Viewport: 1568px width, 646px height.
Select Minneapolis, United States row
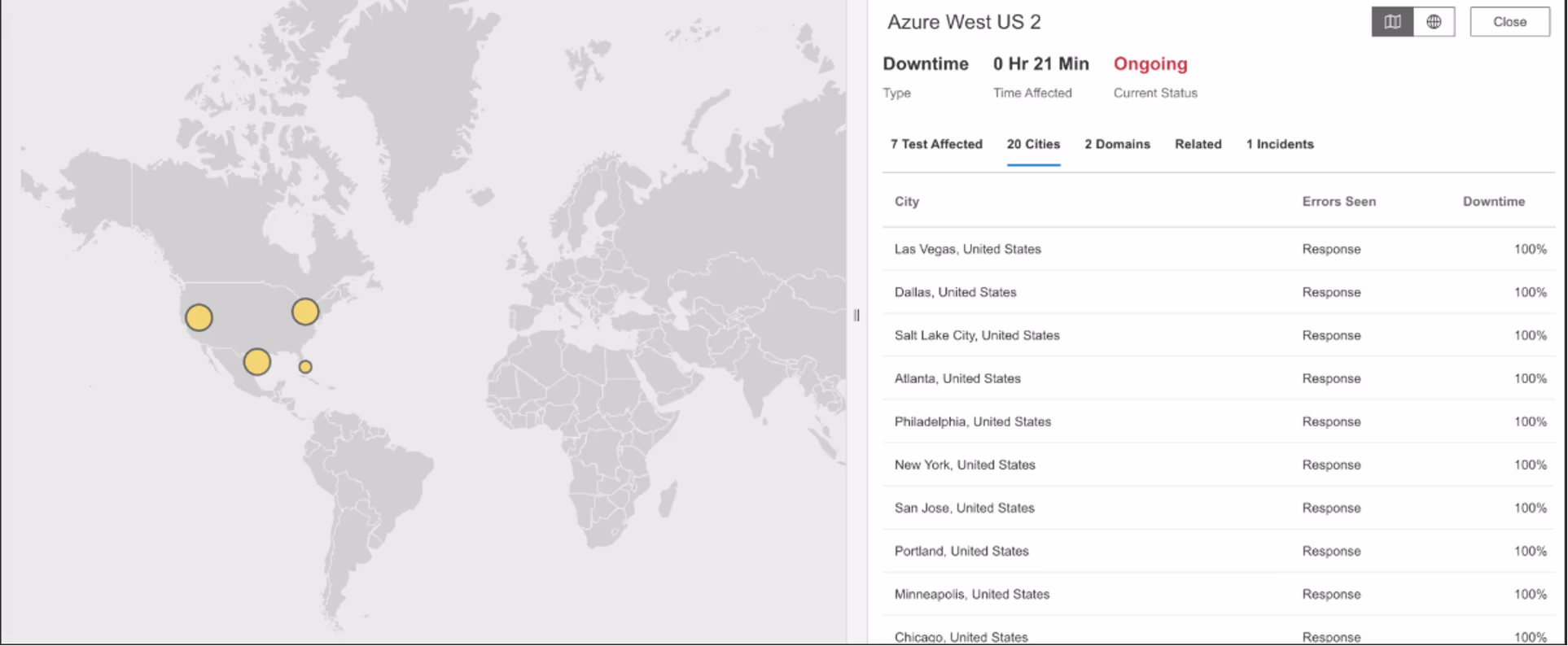click(1219, 594)
